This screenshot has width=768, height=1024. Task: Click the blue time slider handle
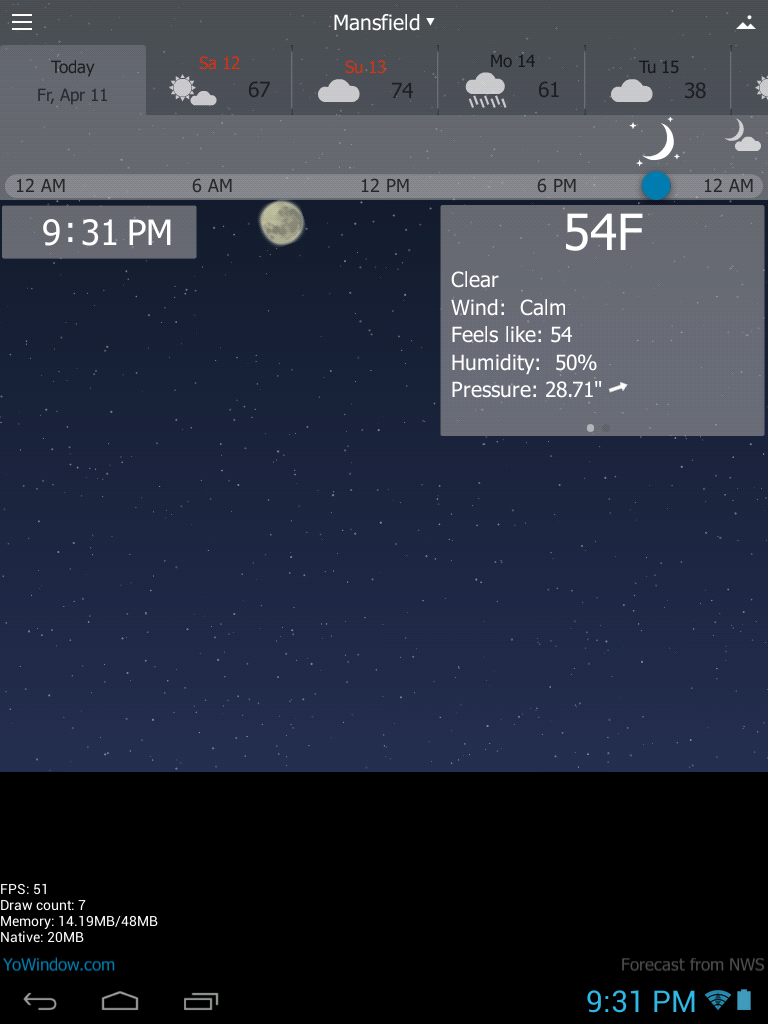tap(656, 186)
